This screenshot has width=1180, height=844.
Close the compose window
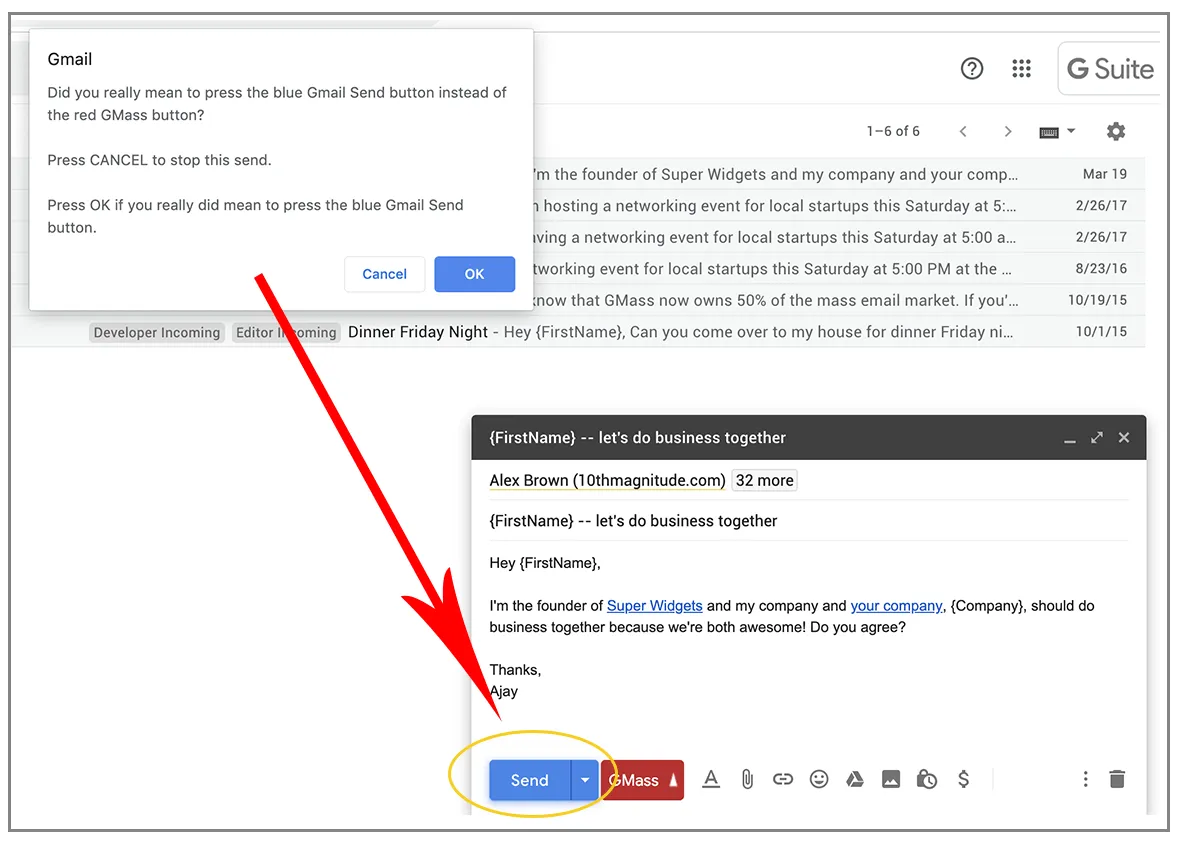coord(1124,438)
